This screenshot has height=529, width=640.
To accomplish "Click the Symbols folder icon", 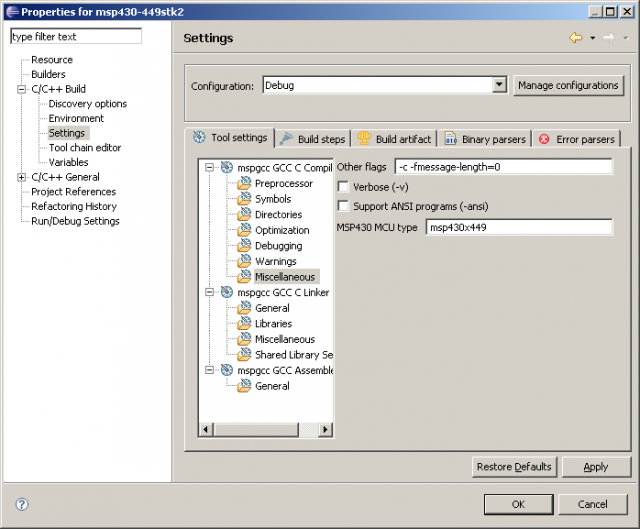I will coord(244,199).
